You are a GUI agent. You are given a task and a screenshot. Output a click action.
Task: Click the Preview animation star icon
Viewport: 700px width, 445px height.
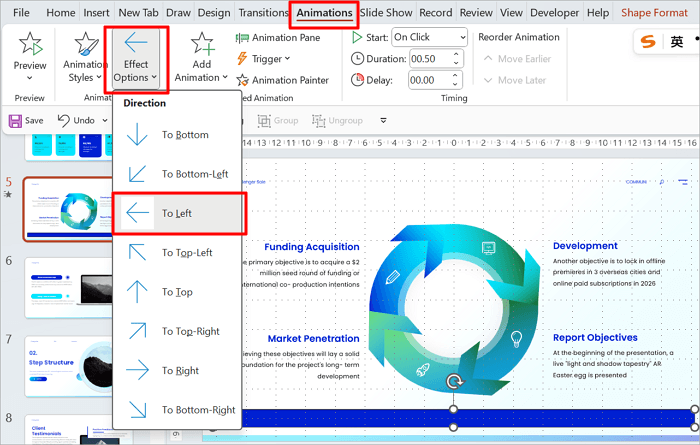pos(30,44)
